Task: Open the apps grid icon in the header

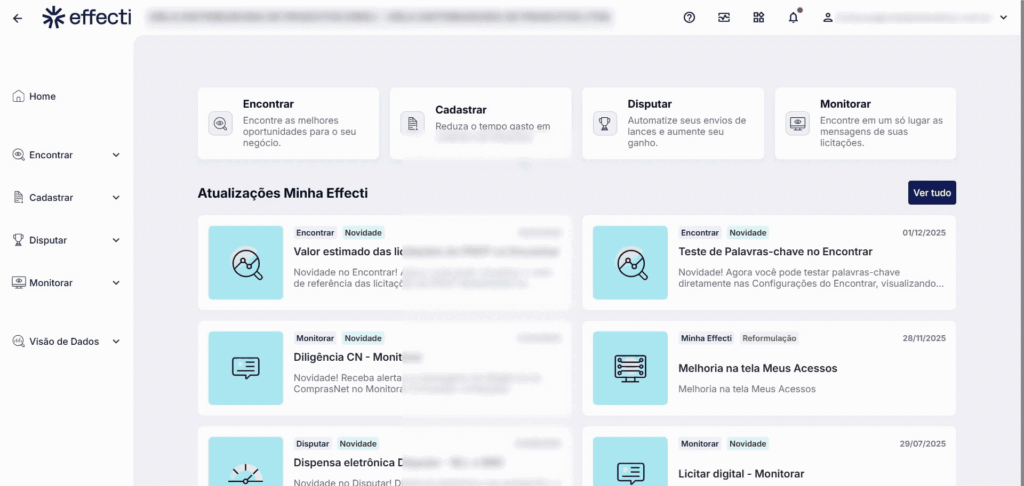Action: [759, 18]
